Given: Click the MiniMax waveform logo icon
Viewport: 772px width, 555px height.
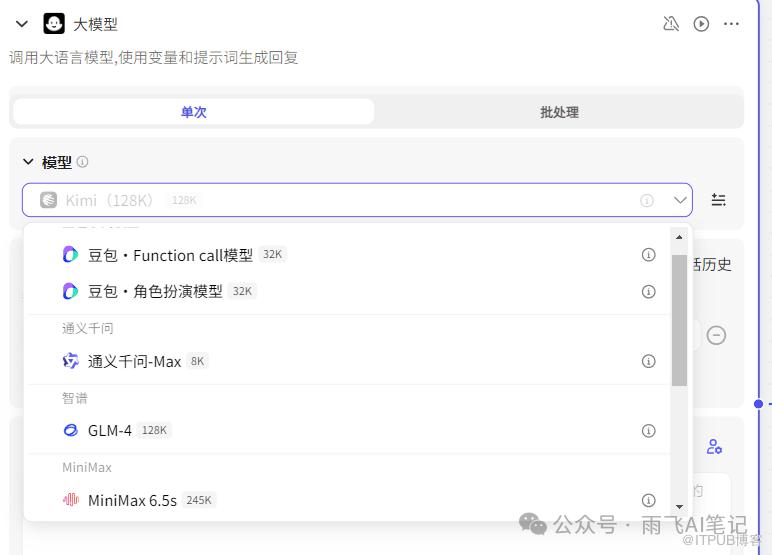Looking at the screenshot, I should pos(70,500).
